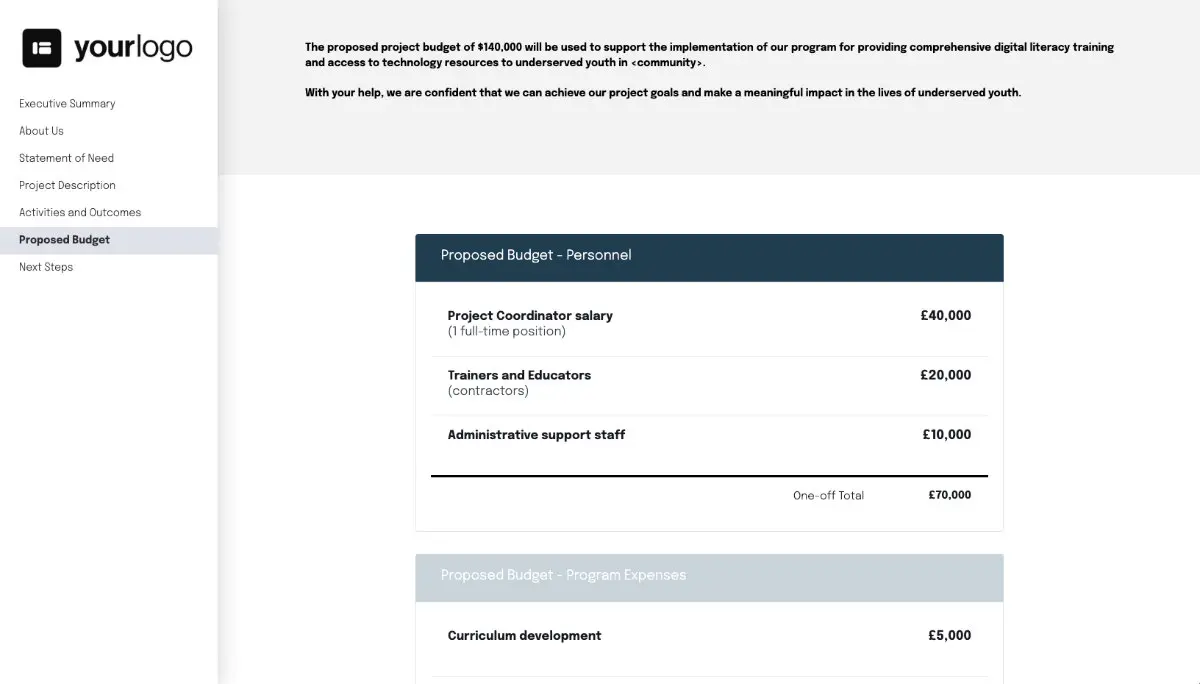Select the Curriculum development line item

pyautogui.click(x=524, y=635)
